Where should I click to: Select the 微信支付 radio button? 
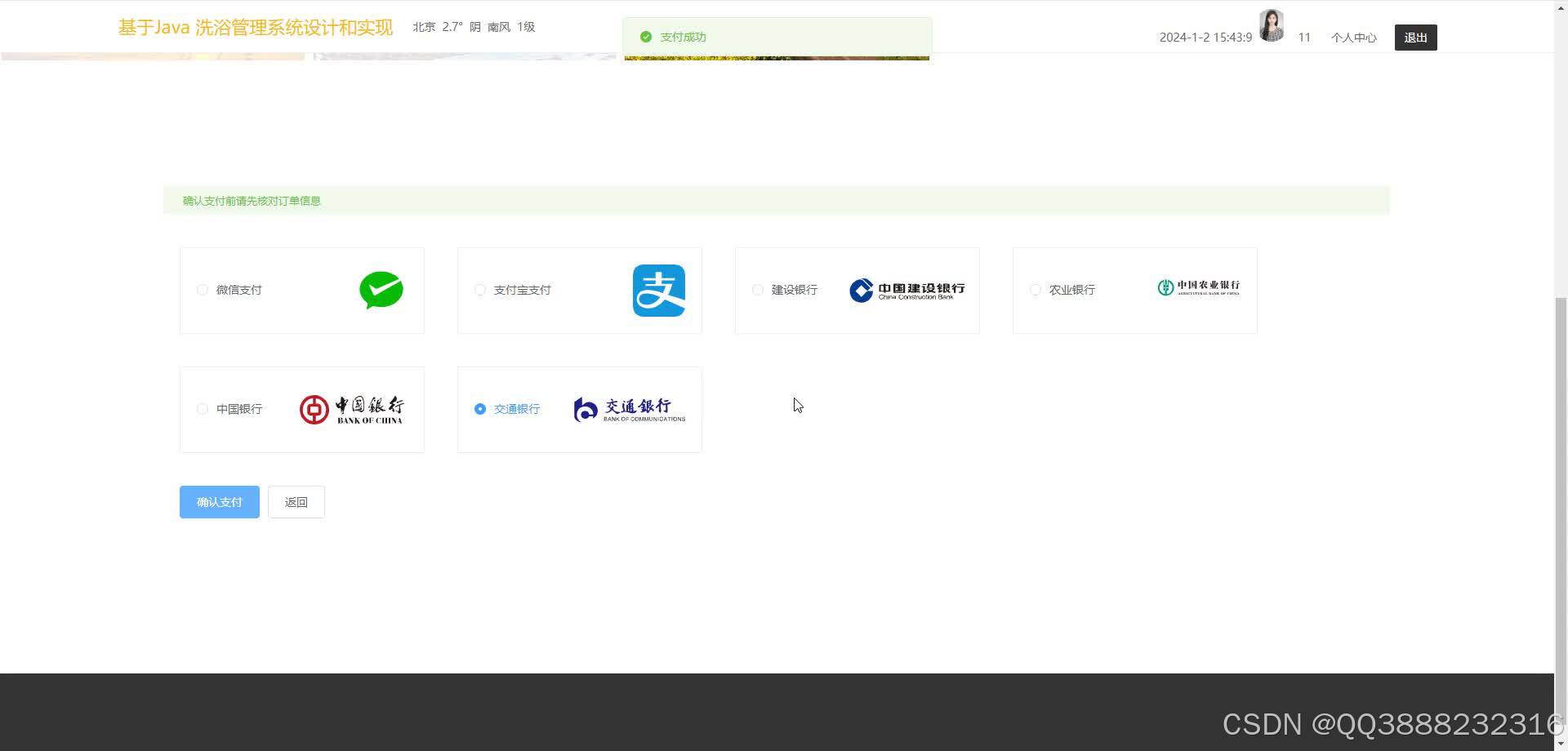(203, 290)
